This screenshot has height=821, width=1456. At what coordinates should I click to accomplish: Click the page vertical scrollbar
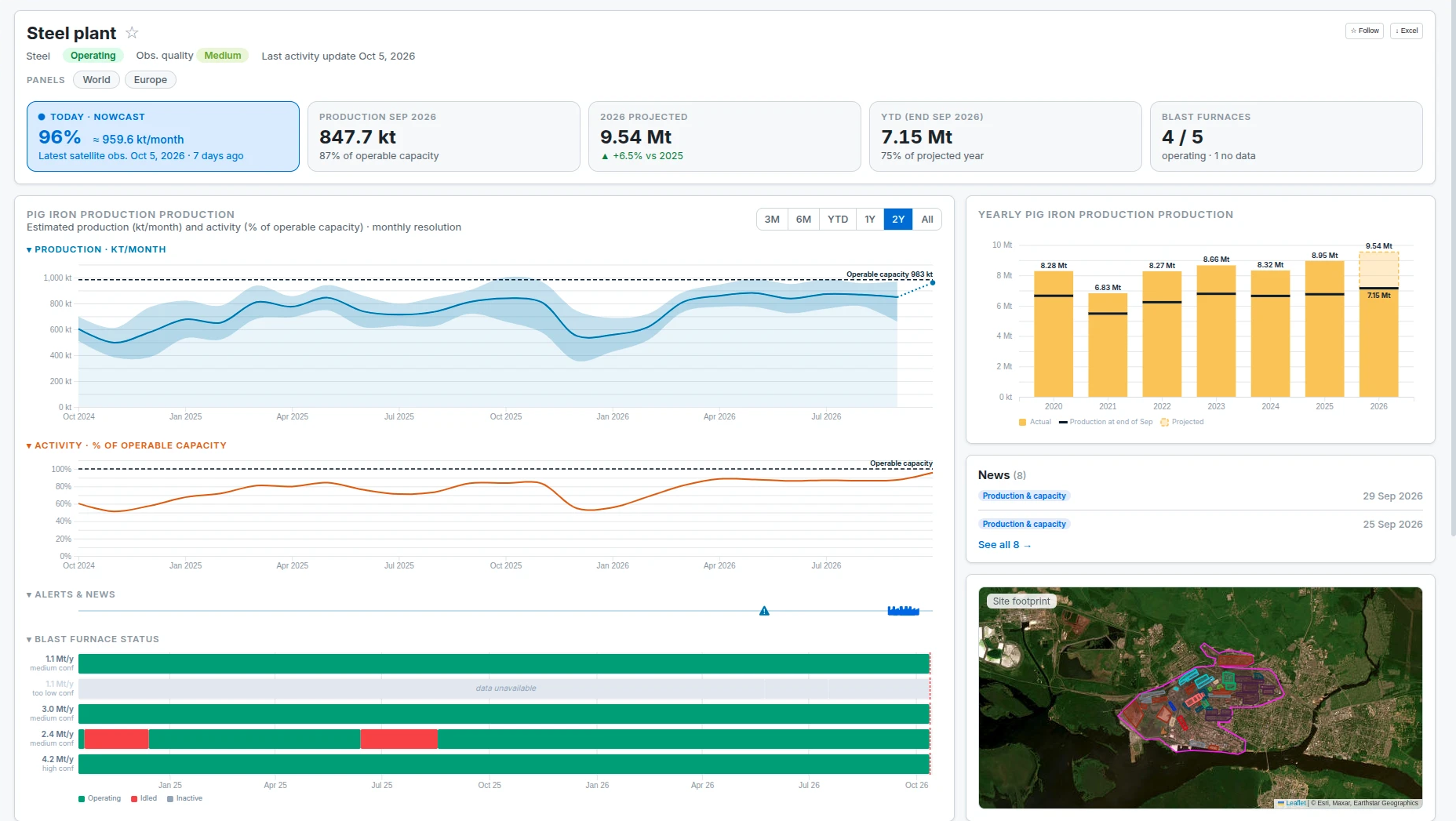pyautogui.click(x=1452, y=267)
